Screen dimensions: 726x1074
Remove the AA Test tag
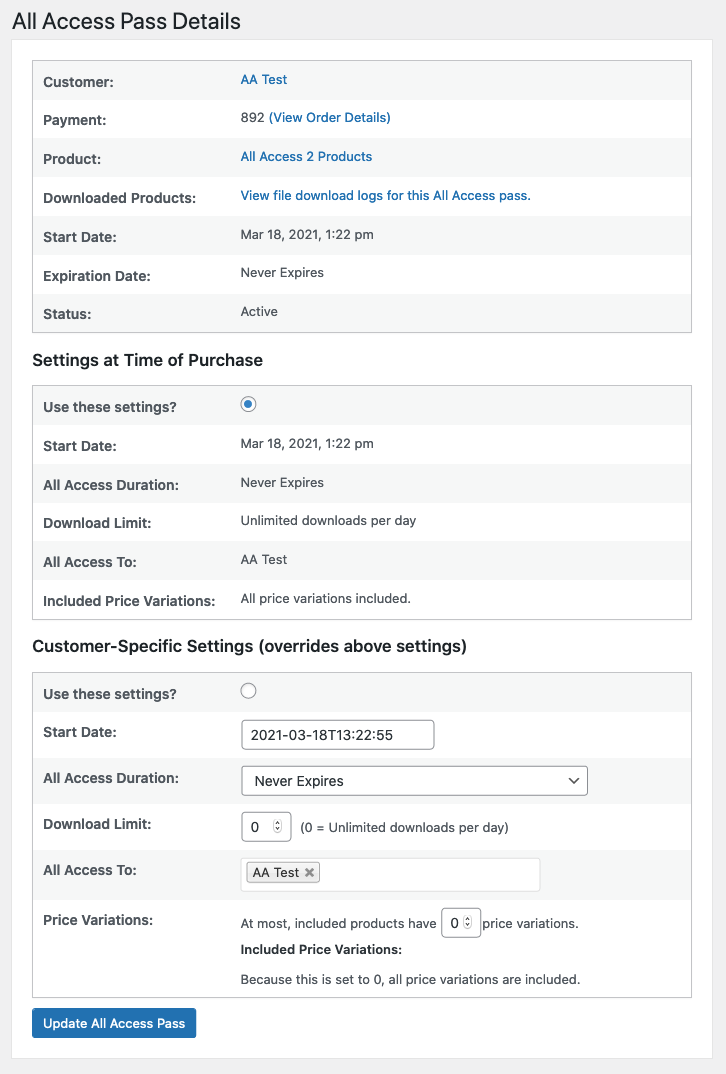coord(310,873)
